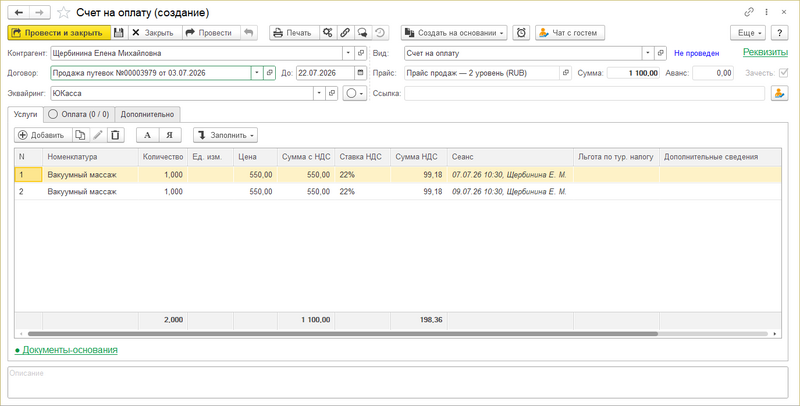This screenshot has width=800, height=406.
Task: Click the Номенклатура column header
Action: point(90,157)
